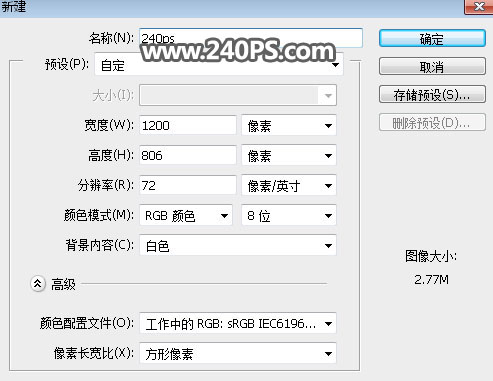Open pixel aspect ratio dropdown 方形像素

point(238,353)
